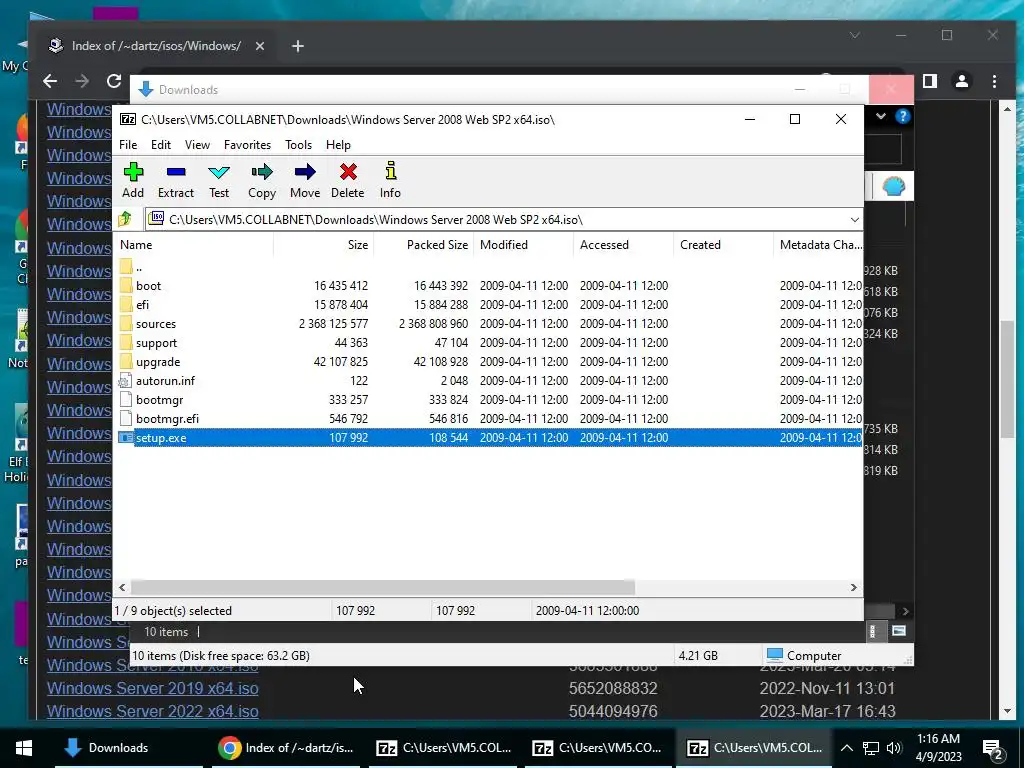Open the Help menu
Viewport: 1024px width, 768px height.
(338, 145)
